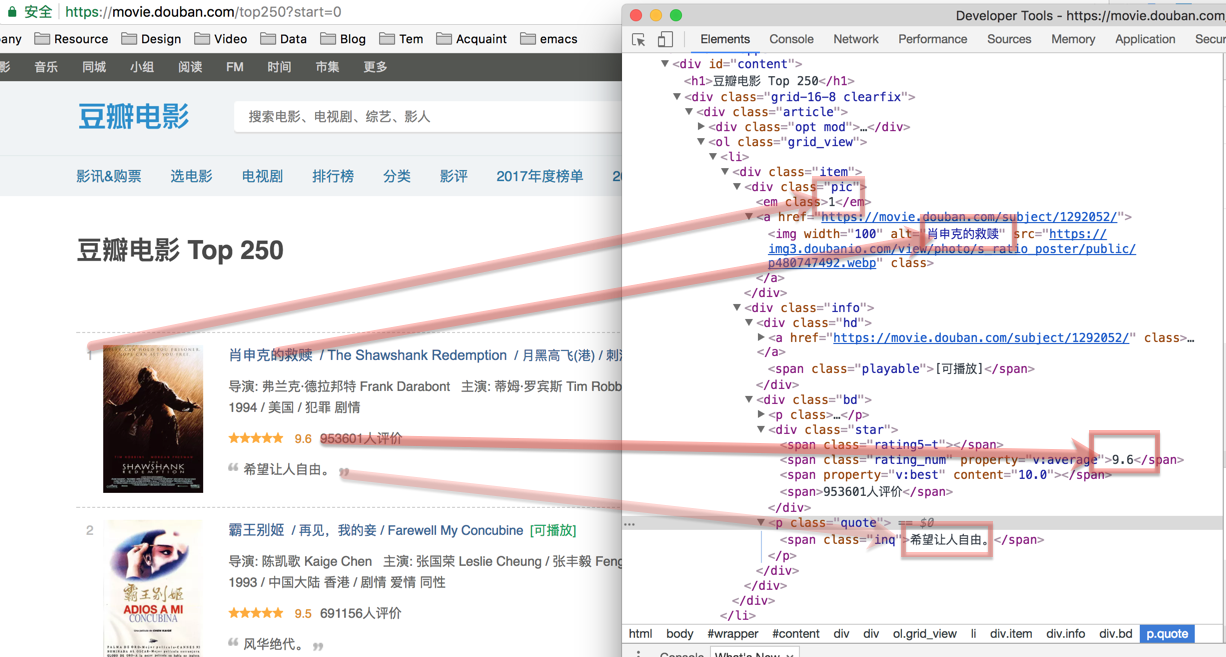Screen dimensions: 1226x657
Task: Click the DevTools drawer menu dots icon
Action: pyautogui.click(x=638, y=653)
